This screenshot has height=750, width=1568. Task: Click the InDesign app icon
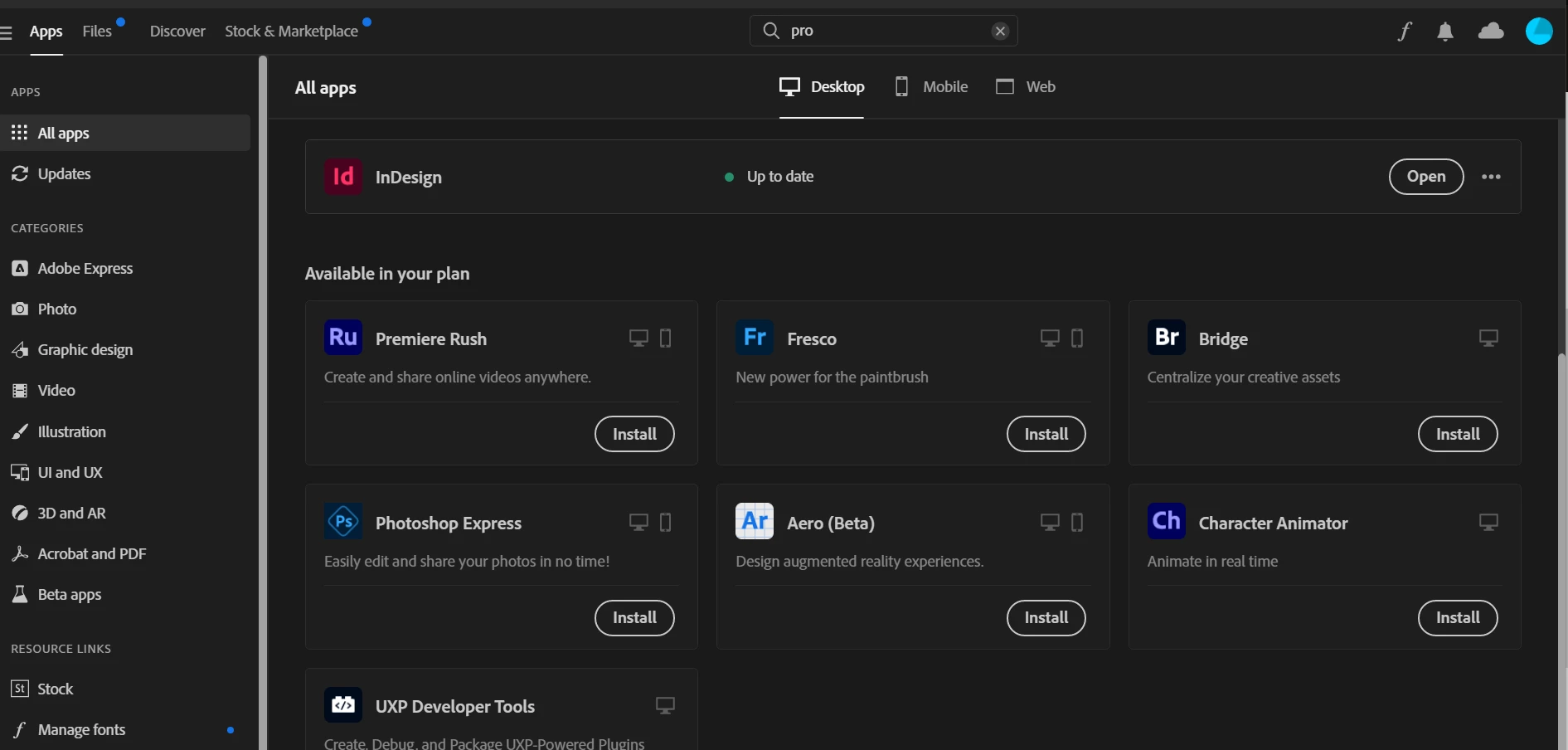click(343, 177)
